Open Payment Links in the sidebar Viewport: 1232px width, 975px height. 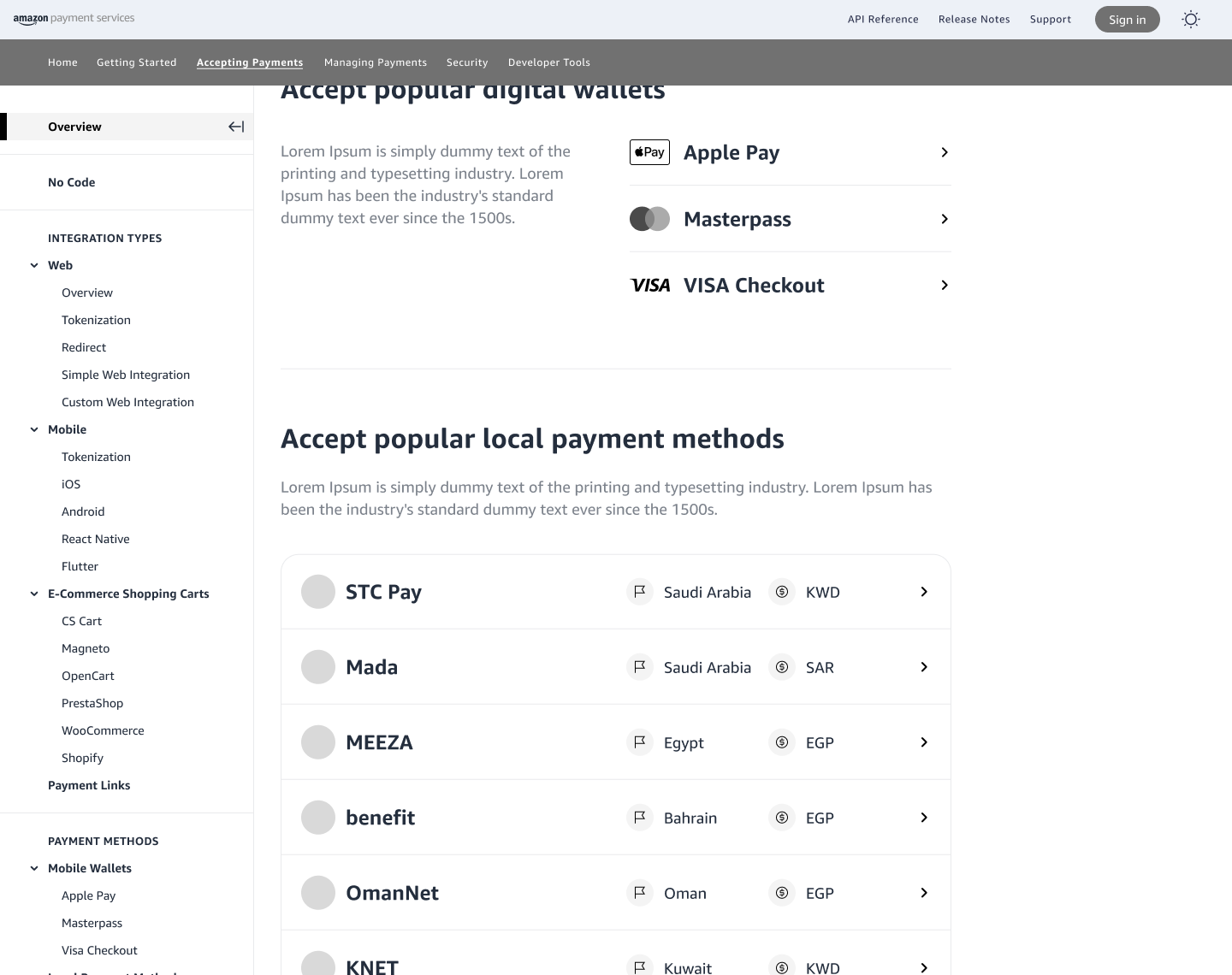[89, 785]
